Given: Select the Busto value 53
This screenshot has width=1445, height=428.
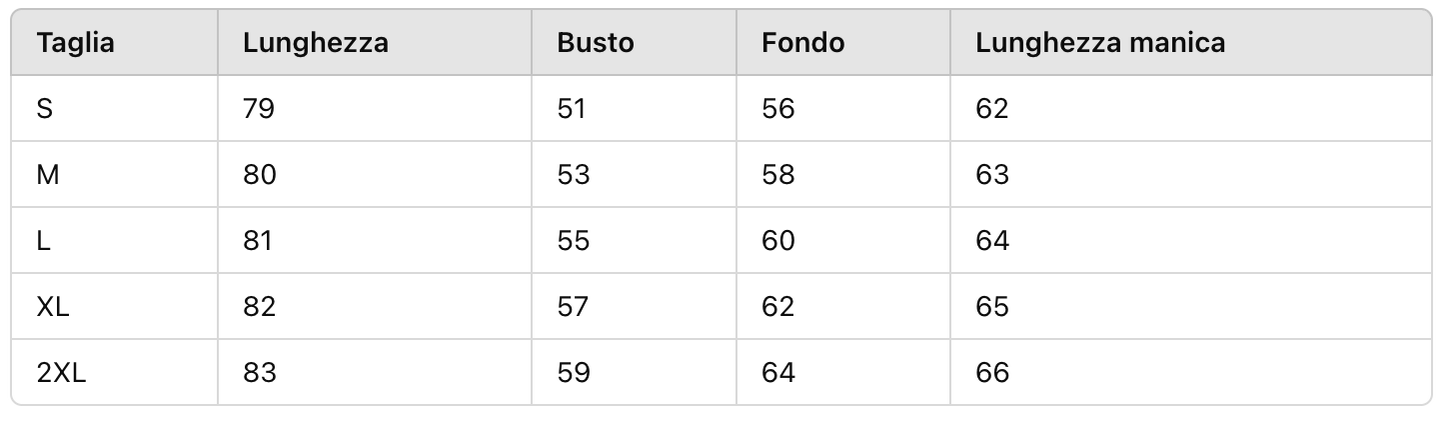Looking at the screenshot, I should click(573, 175).
